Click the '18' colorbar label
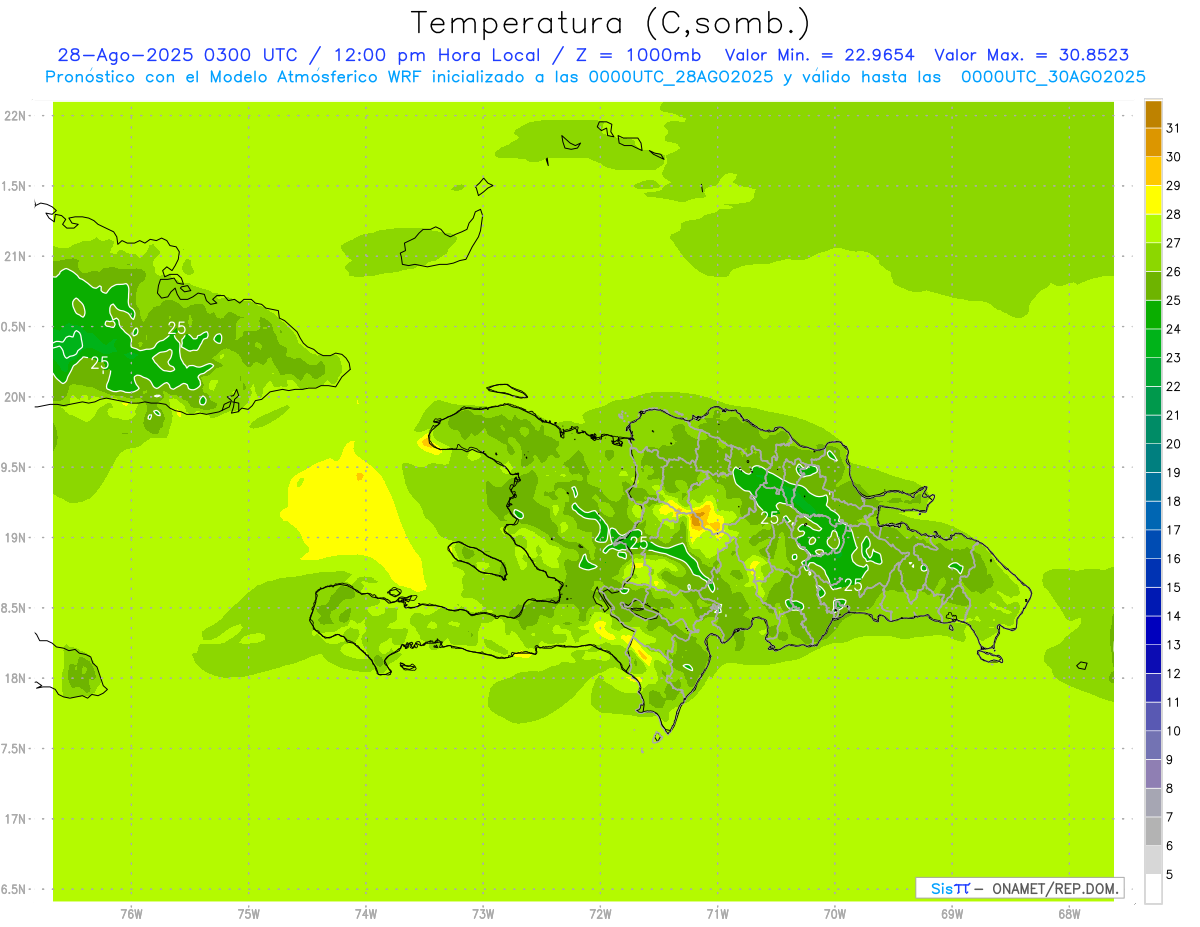The width and height of the screenshot is (1200, 927). tap(1174, 501)
